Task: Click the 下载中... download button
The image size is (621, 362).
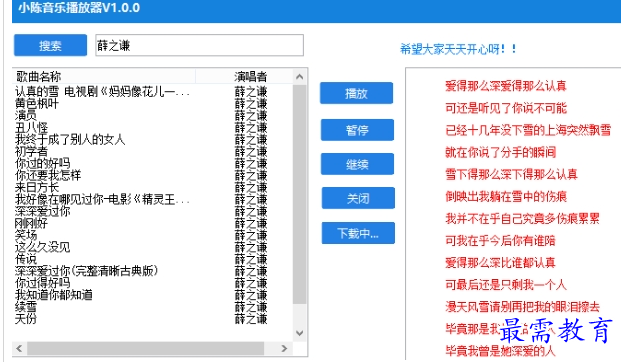Action: 358,233
